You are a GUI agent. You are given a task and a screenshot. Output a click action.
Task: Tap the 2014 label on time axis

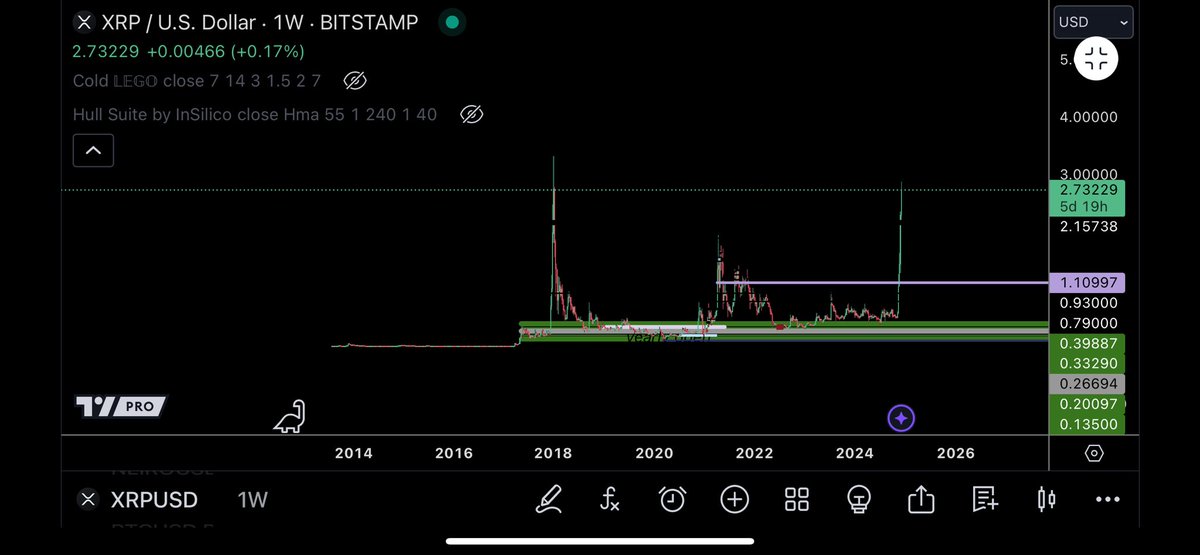pyautogui.click(x=353, y=453)
